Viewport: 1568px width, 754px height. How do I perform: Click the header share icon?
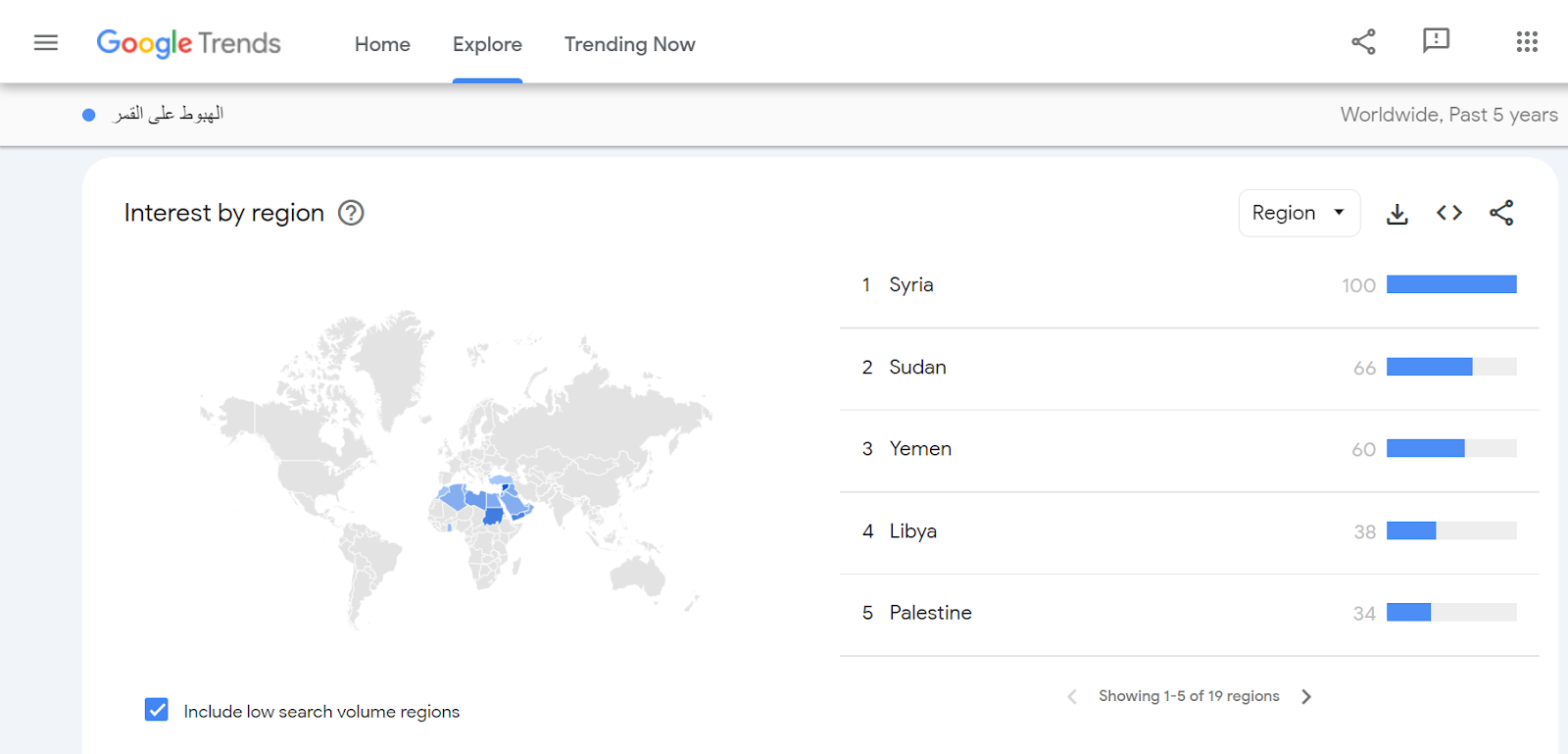tap(1363, 41)
